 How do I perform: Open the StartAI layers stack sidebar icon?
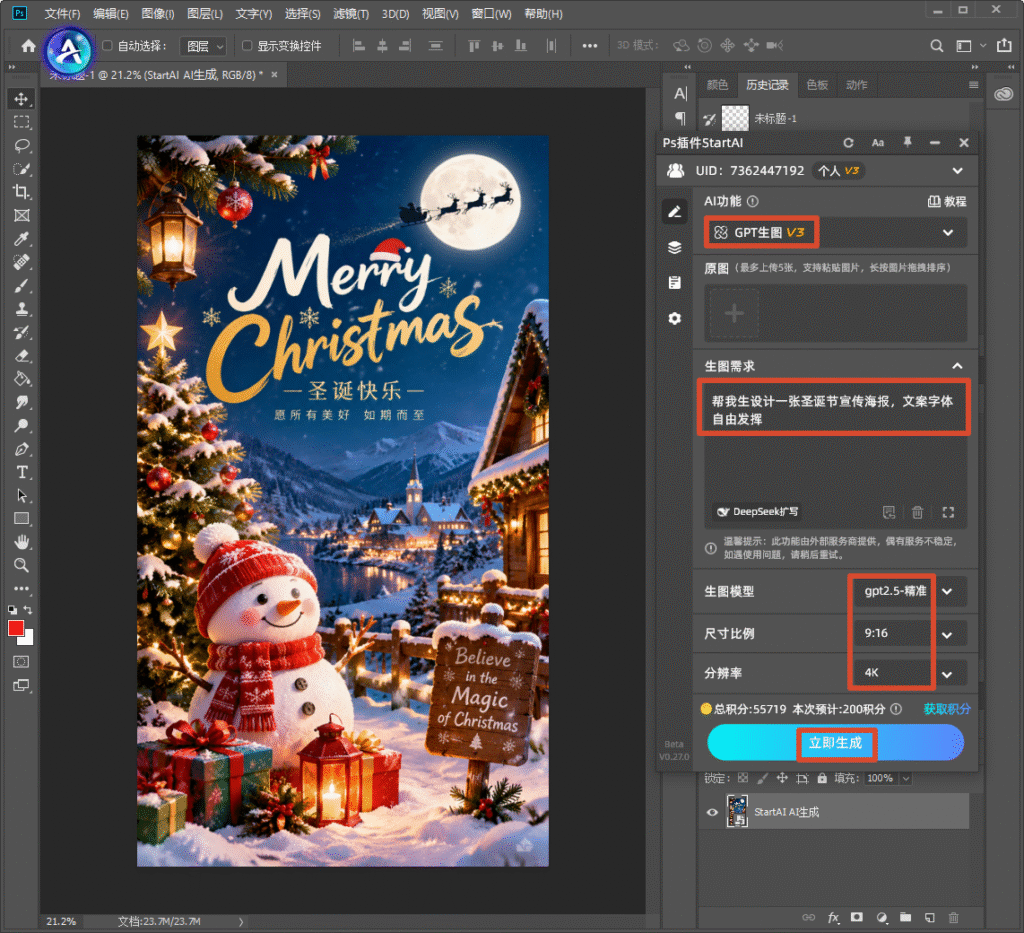(675, 247)
